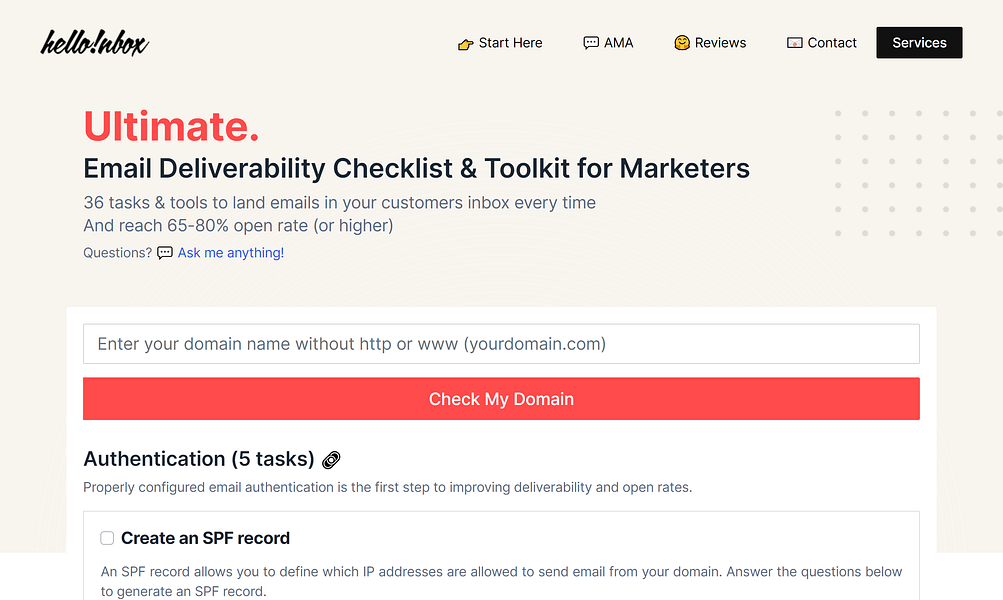Click the smiley face icon beside Reviews

(x=682, y=43)
